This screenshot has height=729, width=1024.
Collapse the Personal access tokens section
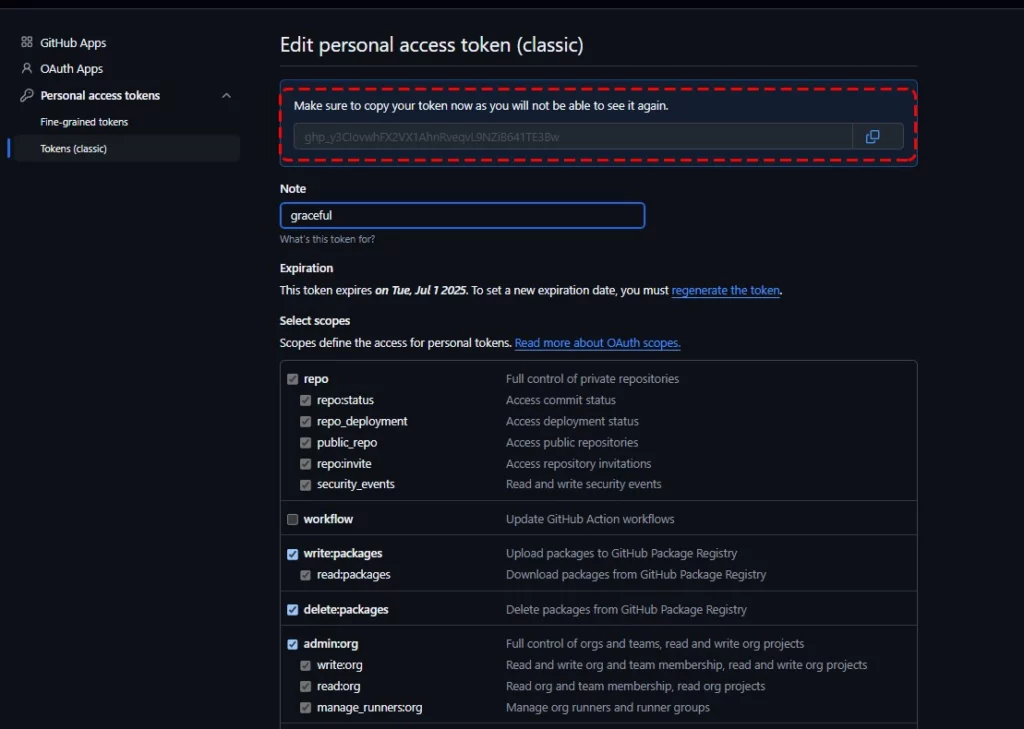[226, 95]
